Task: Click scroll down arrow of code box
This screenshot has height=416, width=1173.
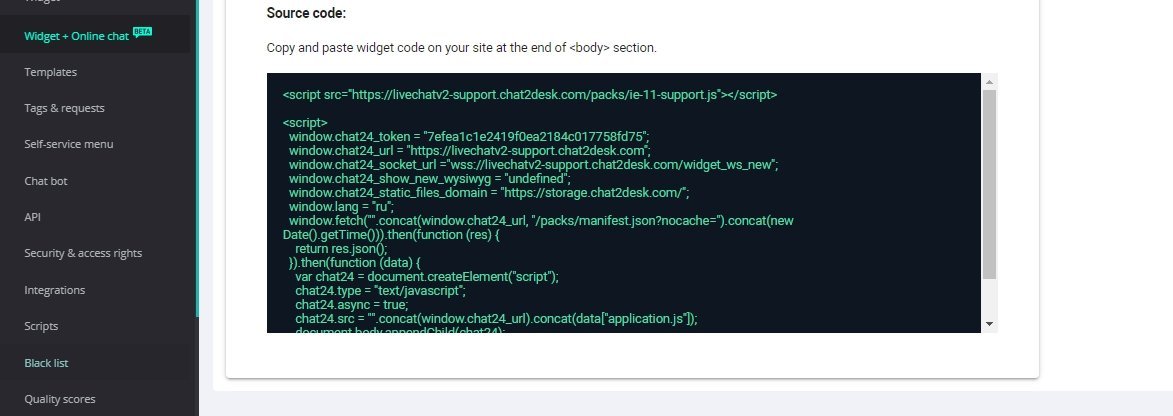Action: [989, 324]
